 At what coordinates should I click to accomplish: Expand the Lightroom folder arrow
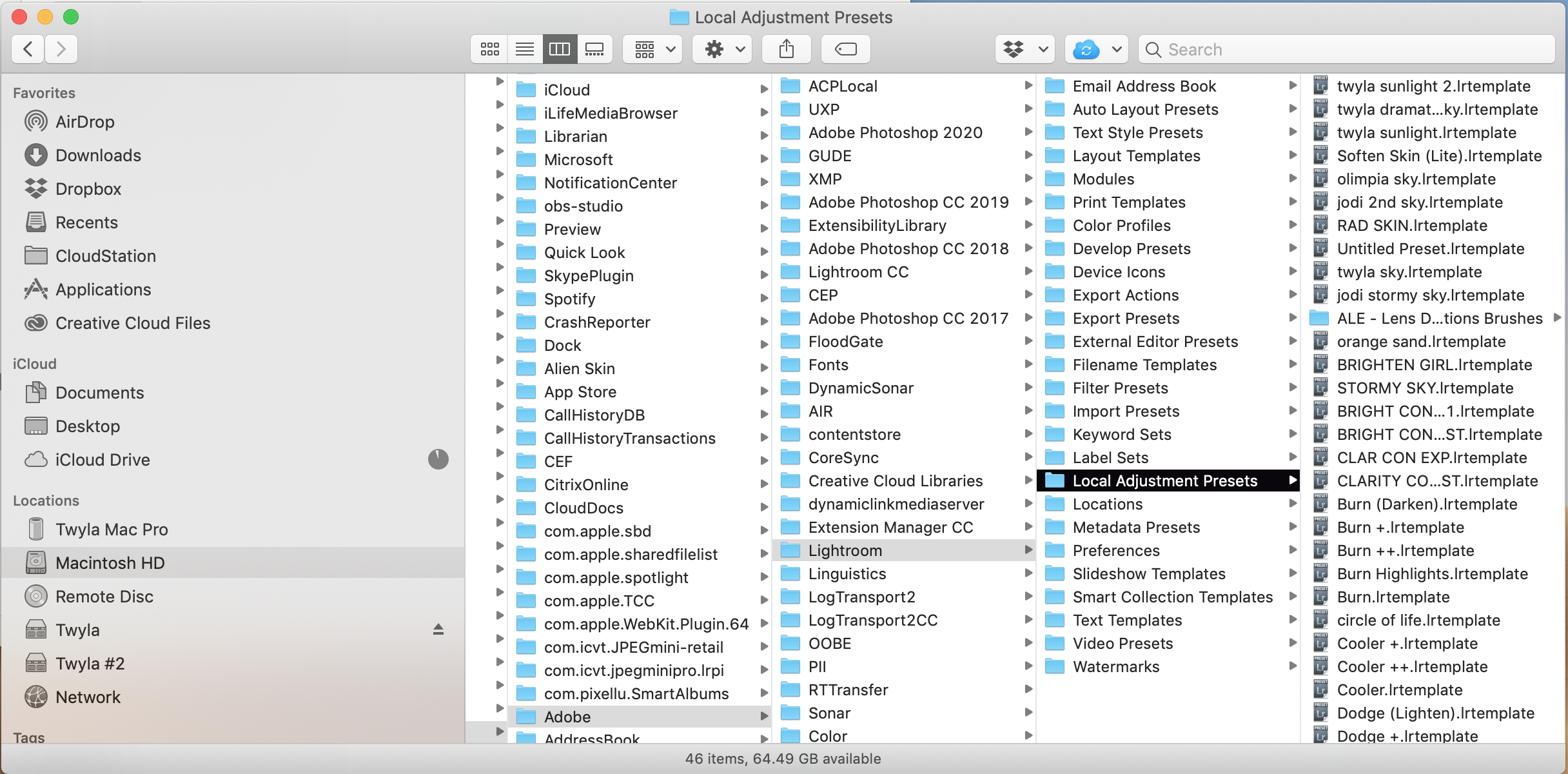[1028, 550]
